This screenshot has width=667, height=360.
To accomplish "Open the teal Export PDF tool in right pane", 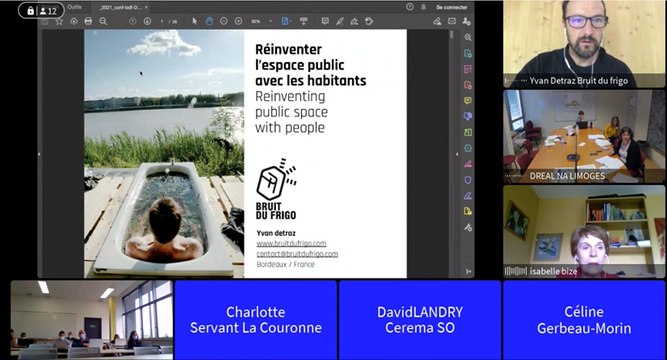I will pyautogui.click(x=468, y=54).
